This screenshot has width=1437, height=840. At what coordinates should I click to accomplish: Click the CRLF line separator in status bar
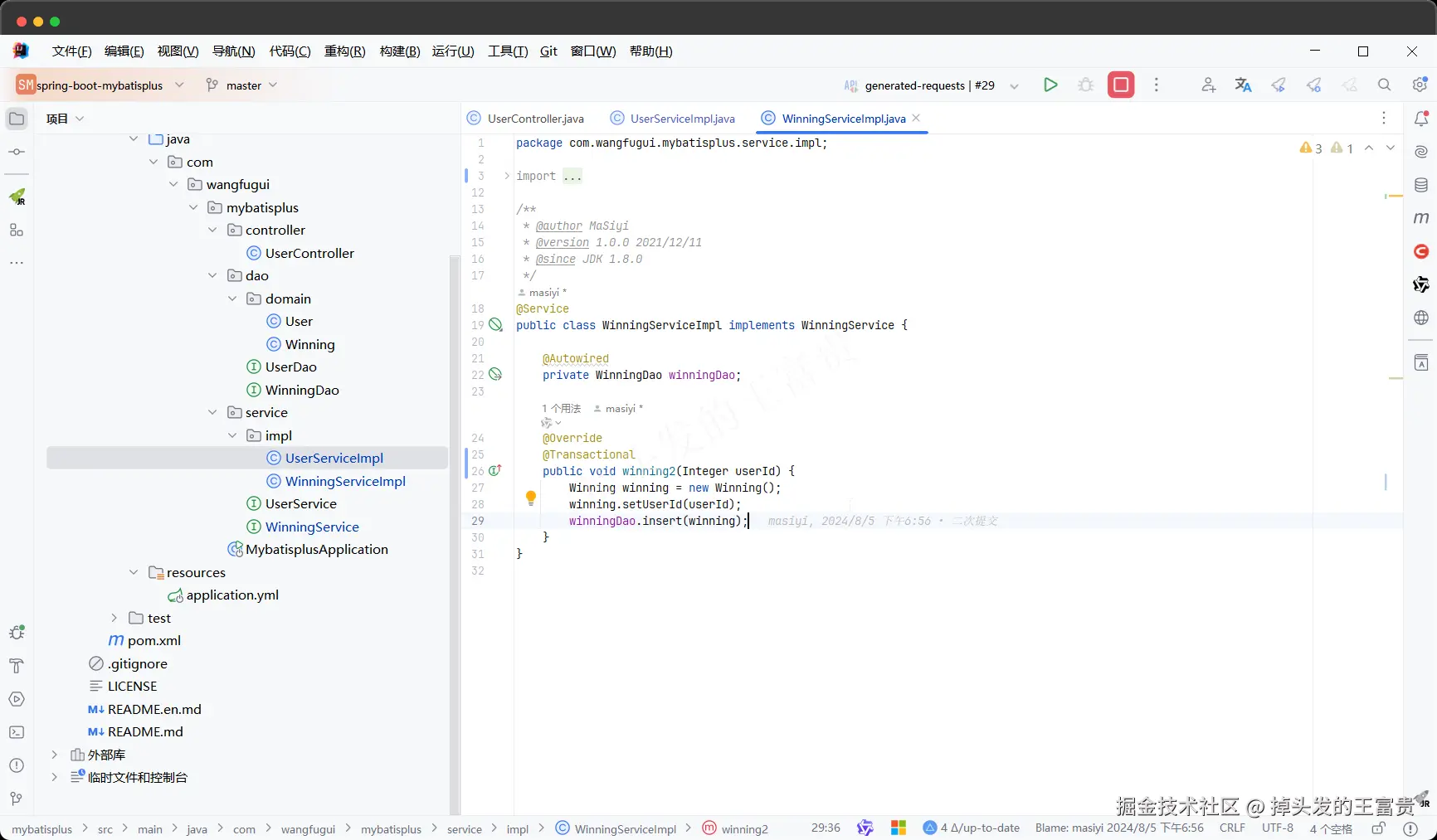[1232, 828]
